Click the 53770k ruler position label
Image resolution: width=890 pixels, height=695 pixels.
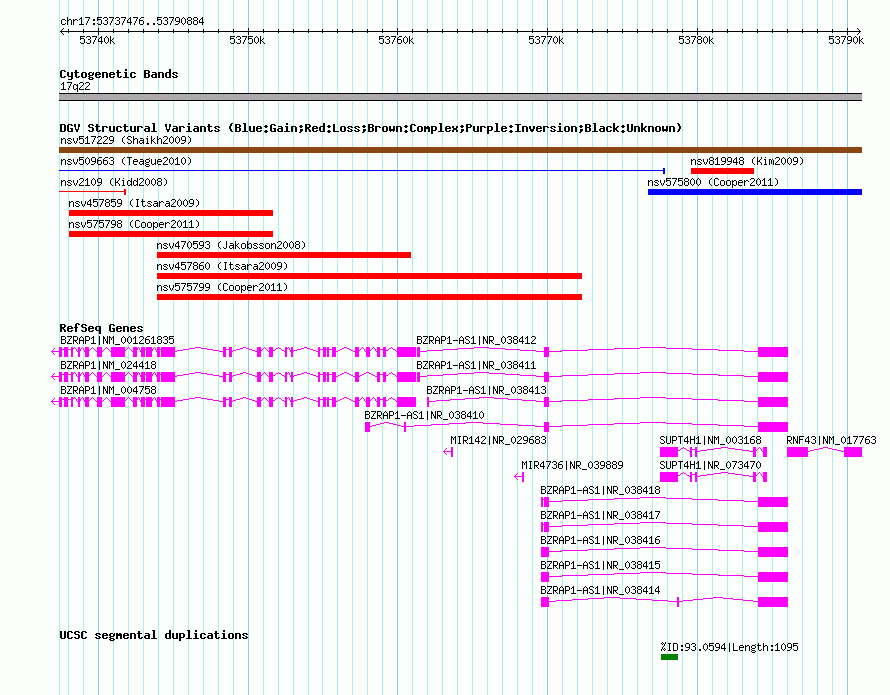pos(546,40)
